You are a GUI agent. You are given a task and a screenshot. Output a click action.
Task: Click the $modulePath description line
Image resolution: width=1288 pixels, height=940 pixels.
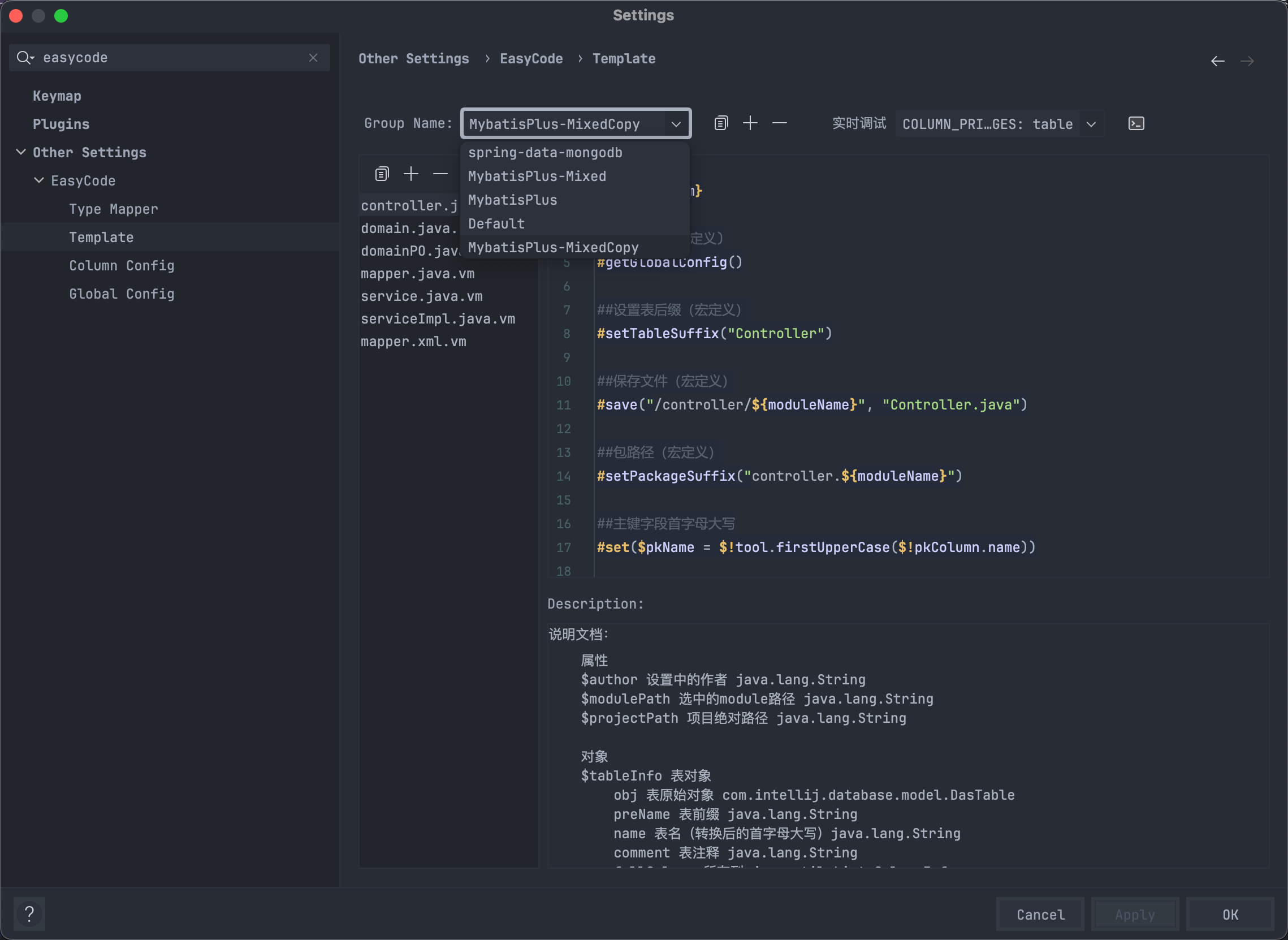point(757,698)
